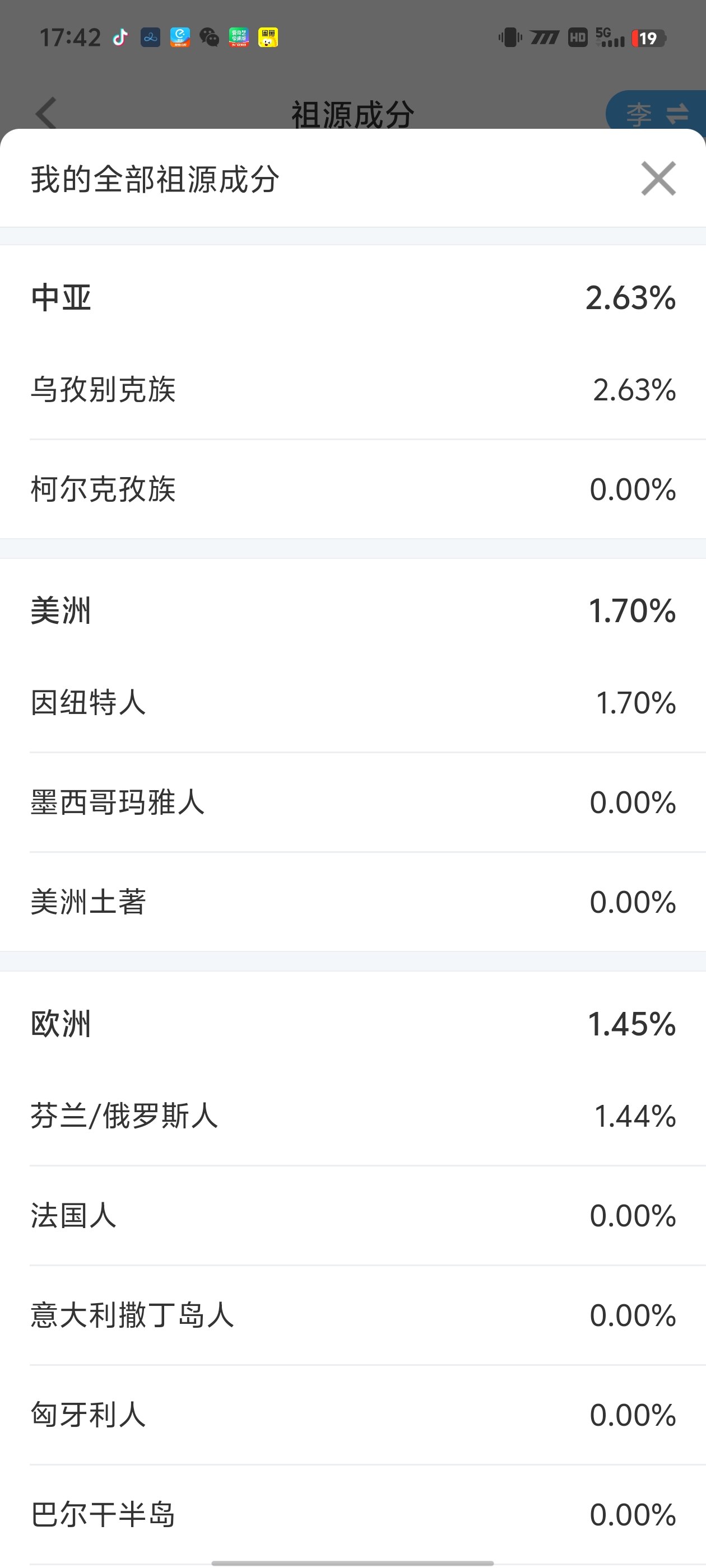Tap the 墨西哥玛雅人 entry
This screenshot has height=1568, width=706.
352,802
